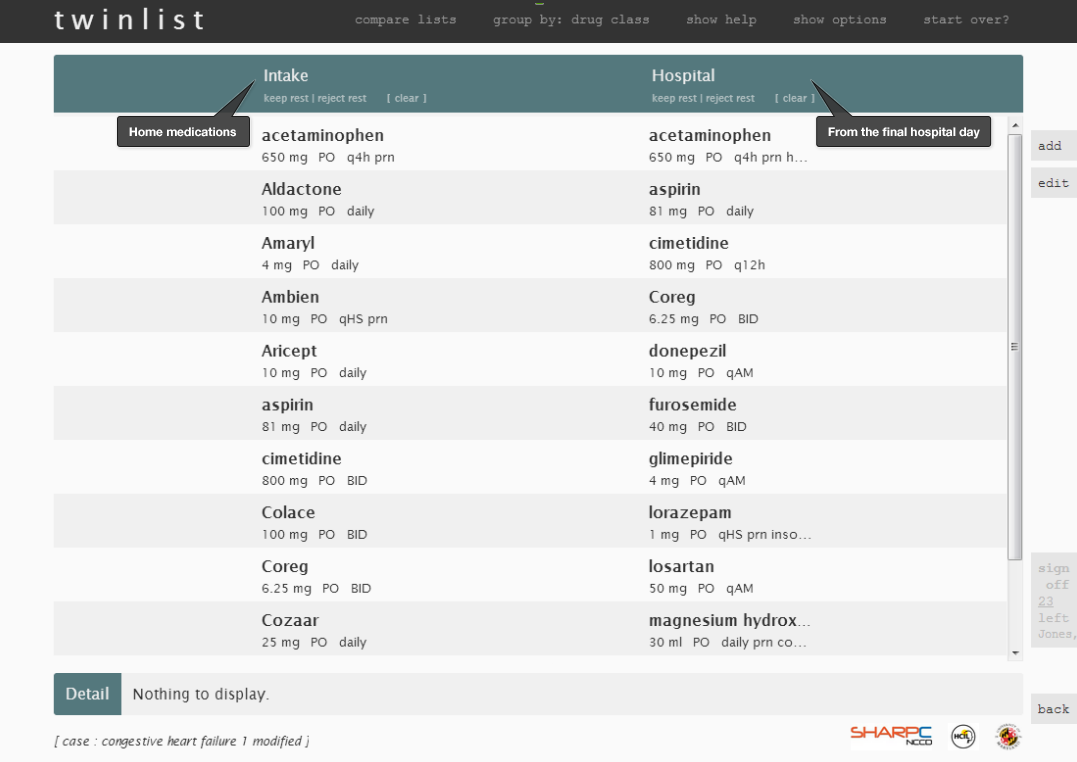Click the twinlist logo
Screen dimensions: 1077x762
[131, 20]
